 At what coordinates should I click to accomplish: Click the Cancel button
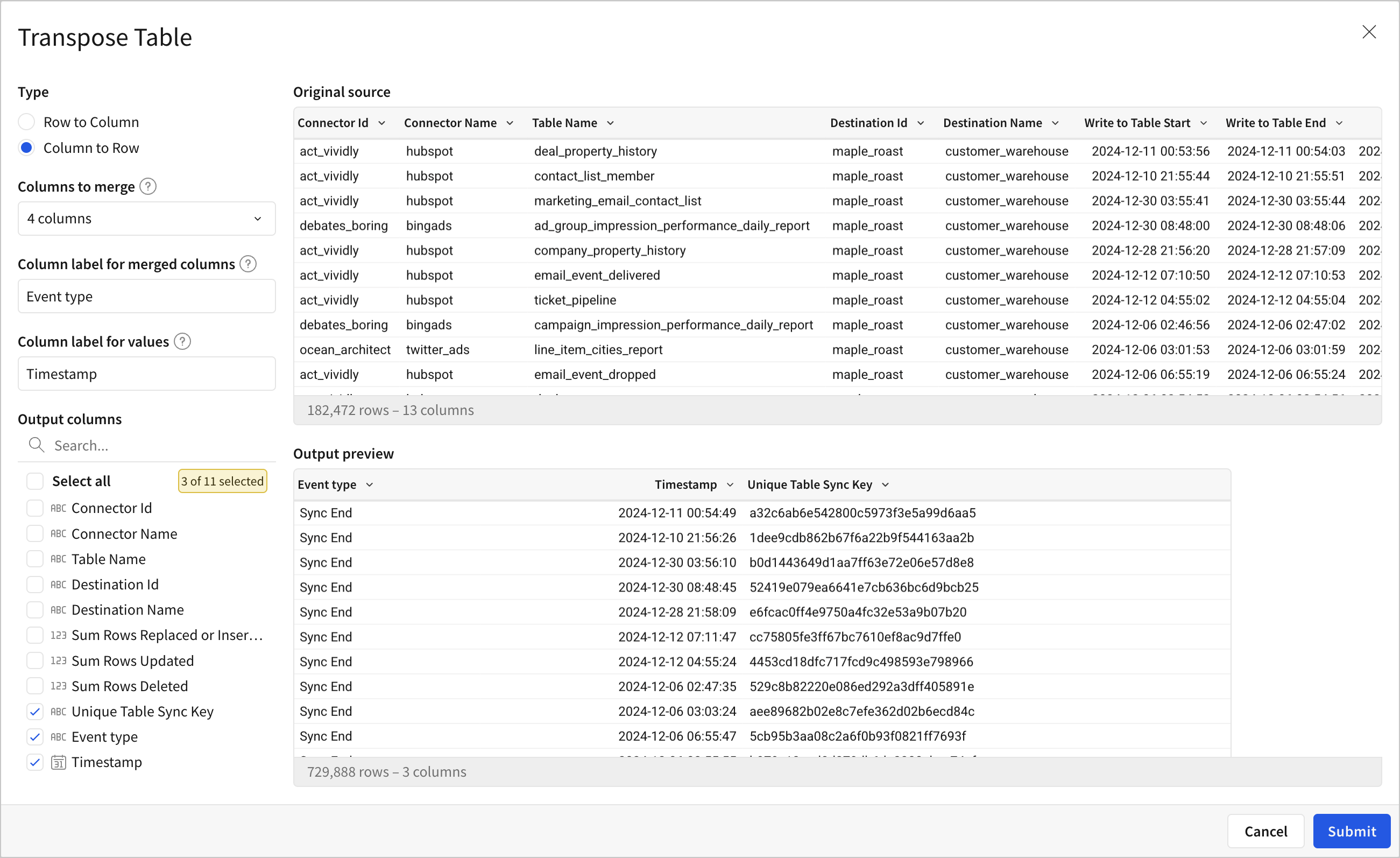click(1265, 831)
